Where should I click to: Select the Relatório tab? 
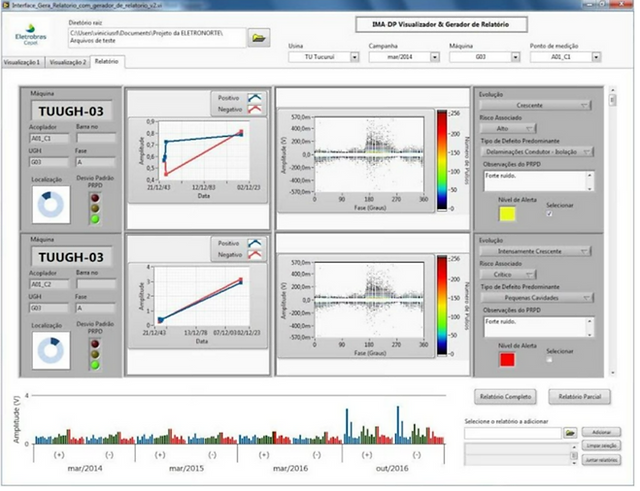click(107, 61)
